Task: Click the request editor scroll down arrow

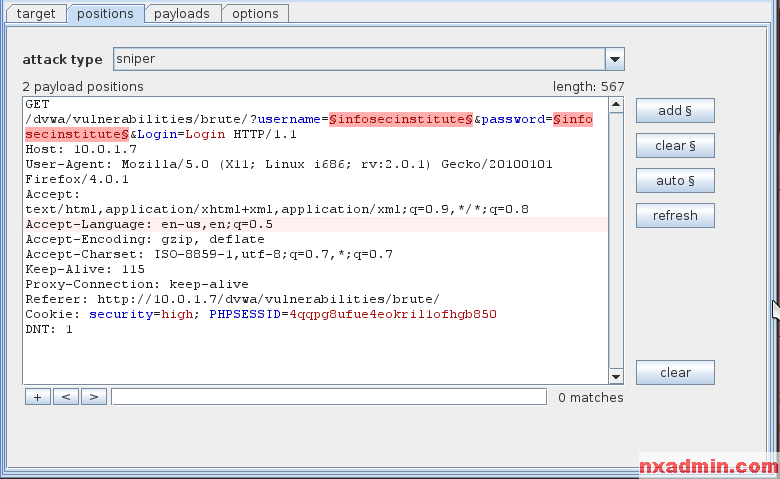Action: pos(616,377)
